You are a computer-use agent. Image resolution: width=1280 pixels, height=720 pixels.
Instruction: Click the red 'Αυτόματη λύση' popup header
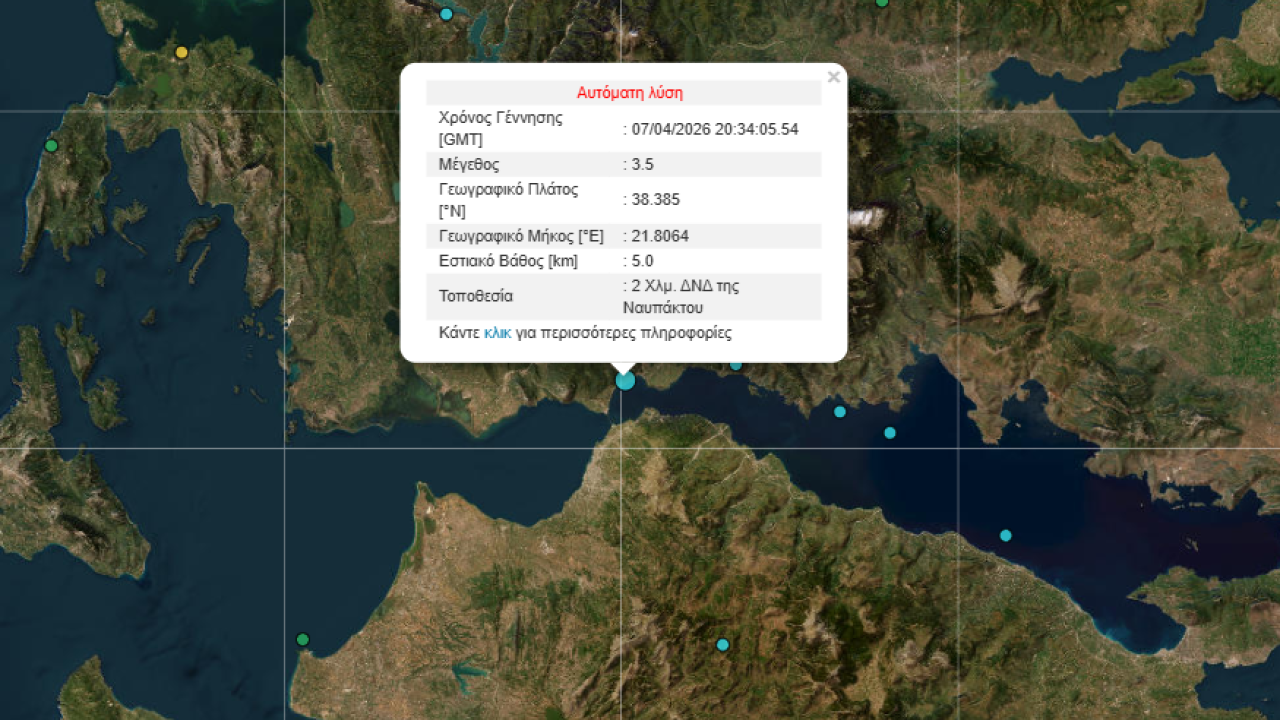point(629,93)
